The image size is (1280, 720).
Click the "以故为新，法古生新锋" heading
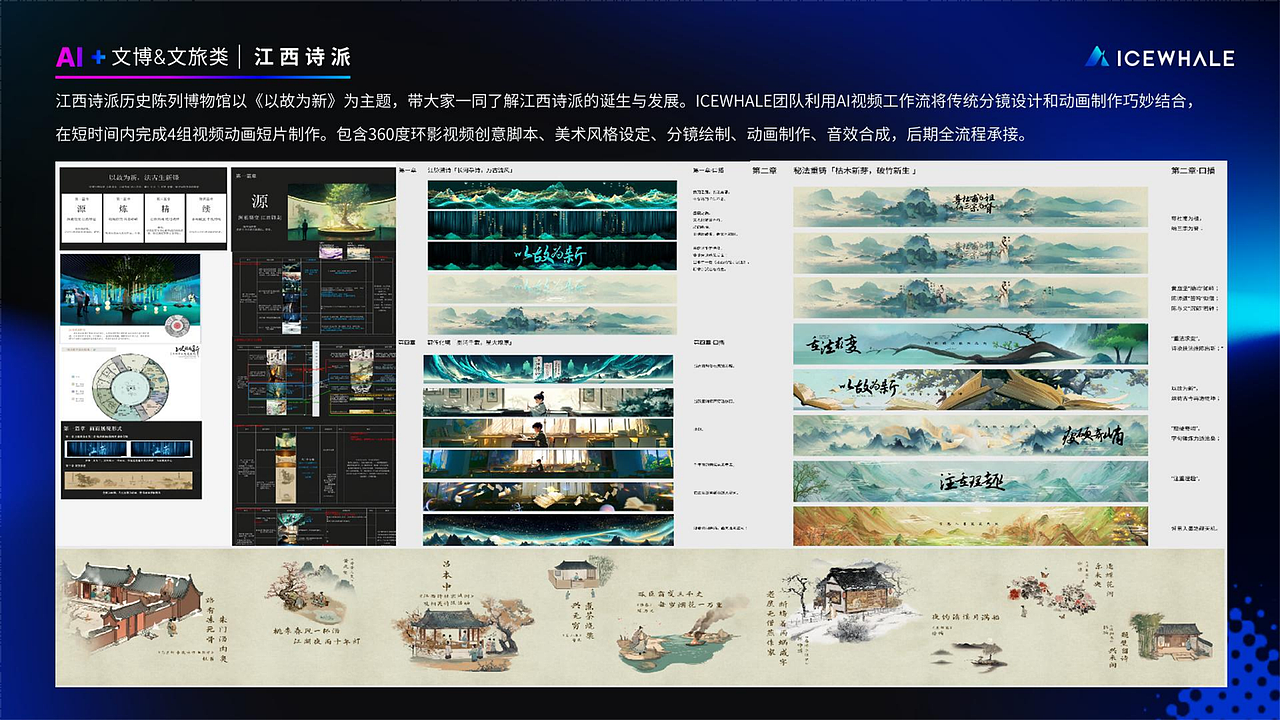point(145,177)
